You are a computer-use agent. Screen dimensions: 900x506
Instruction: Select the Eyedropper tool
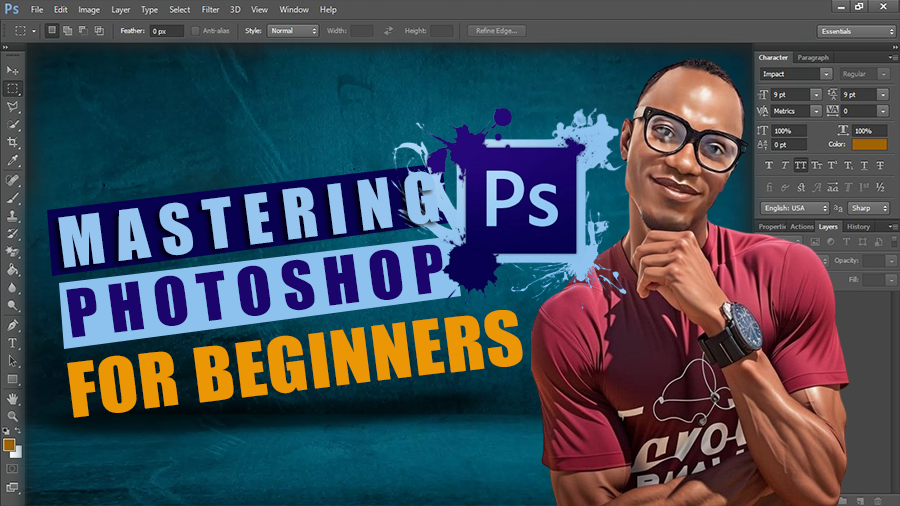[x=12, y=161]
